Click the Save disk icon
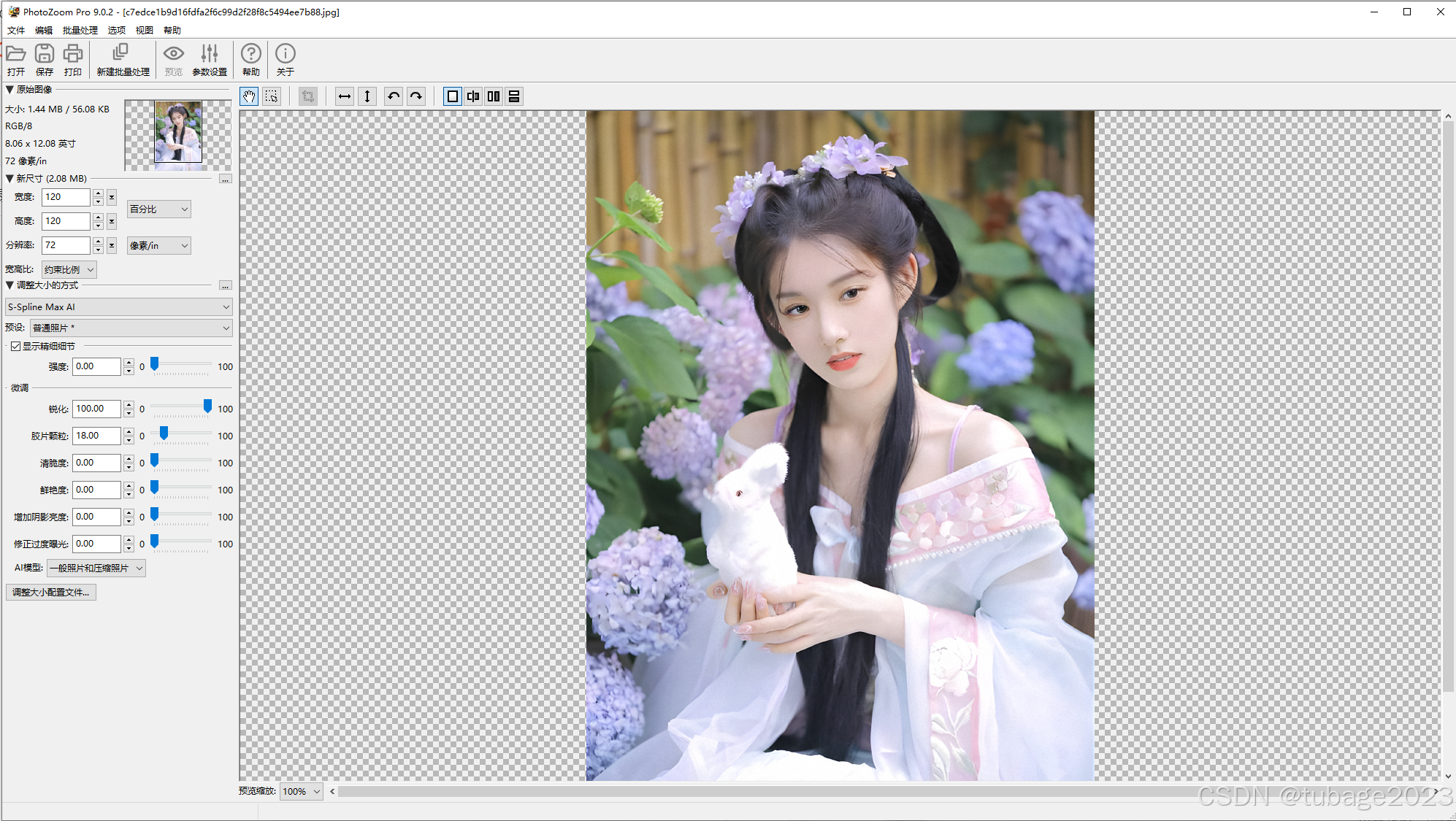Image resolution: width=1456 pixels, height=821 pixels. click(x=45, y=53)
